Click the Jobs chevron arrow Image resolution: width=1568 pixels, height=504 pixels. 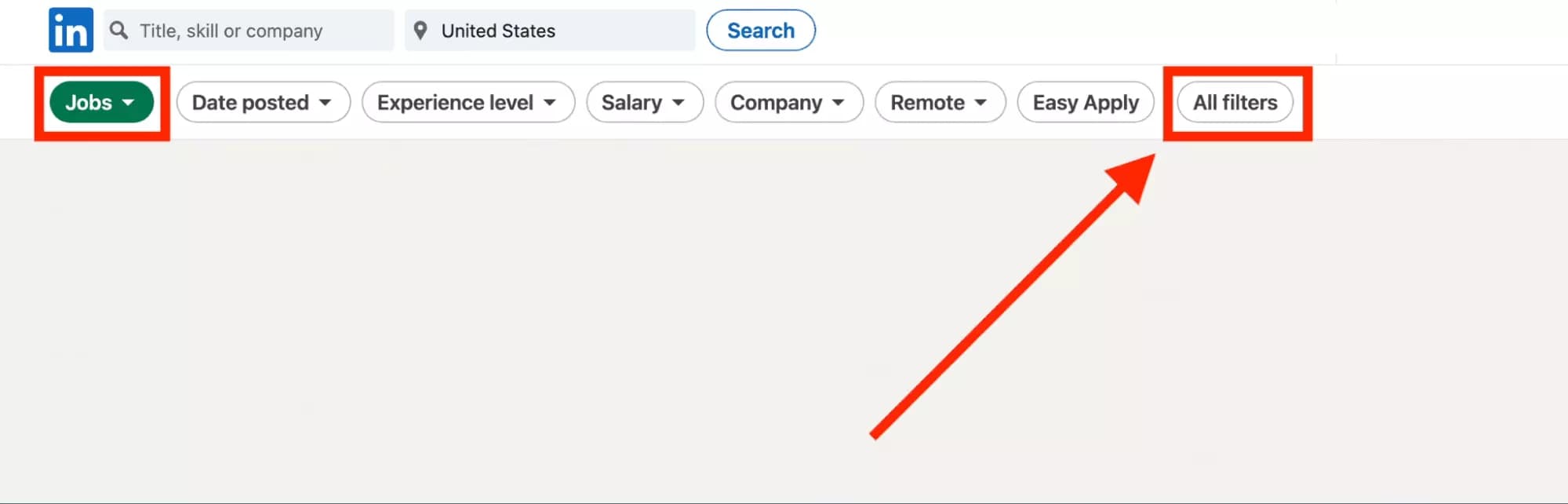point(129,102)
